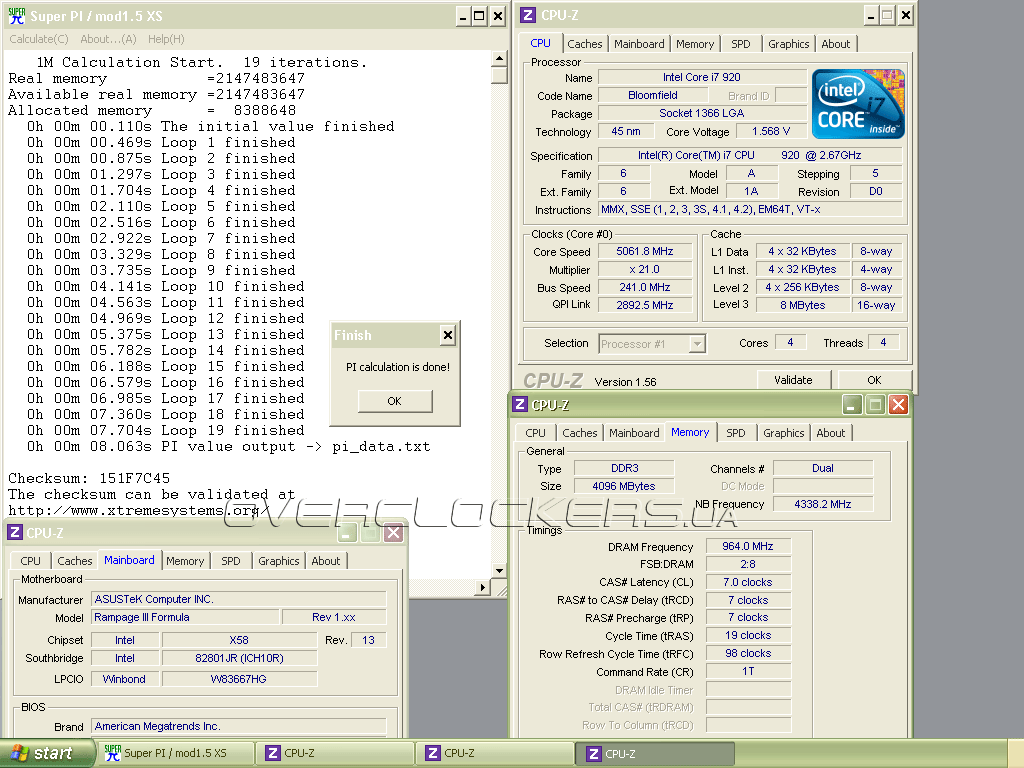This screenshot has height=768, width=1024.
Task: Open the Calculate(C) menu
Action: (39, 39)
